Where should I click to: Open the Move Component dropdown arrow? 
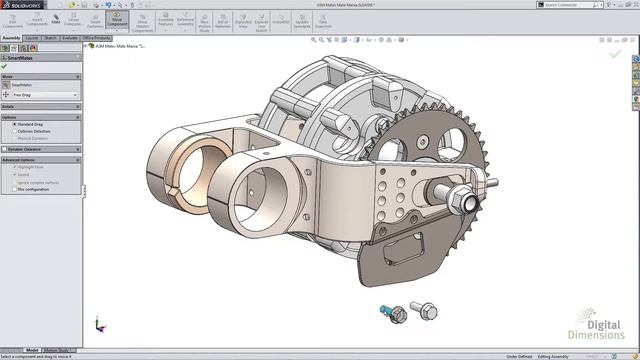tap(117, 31)
